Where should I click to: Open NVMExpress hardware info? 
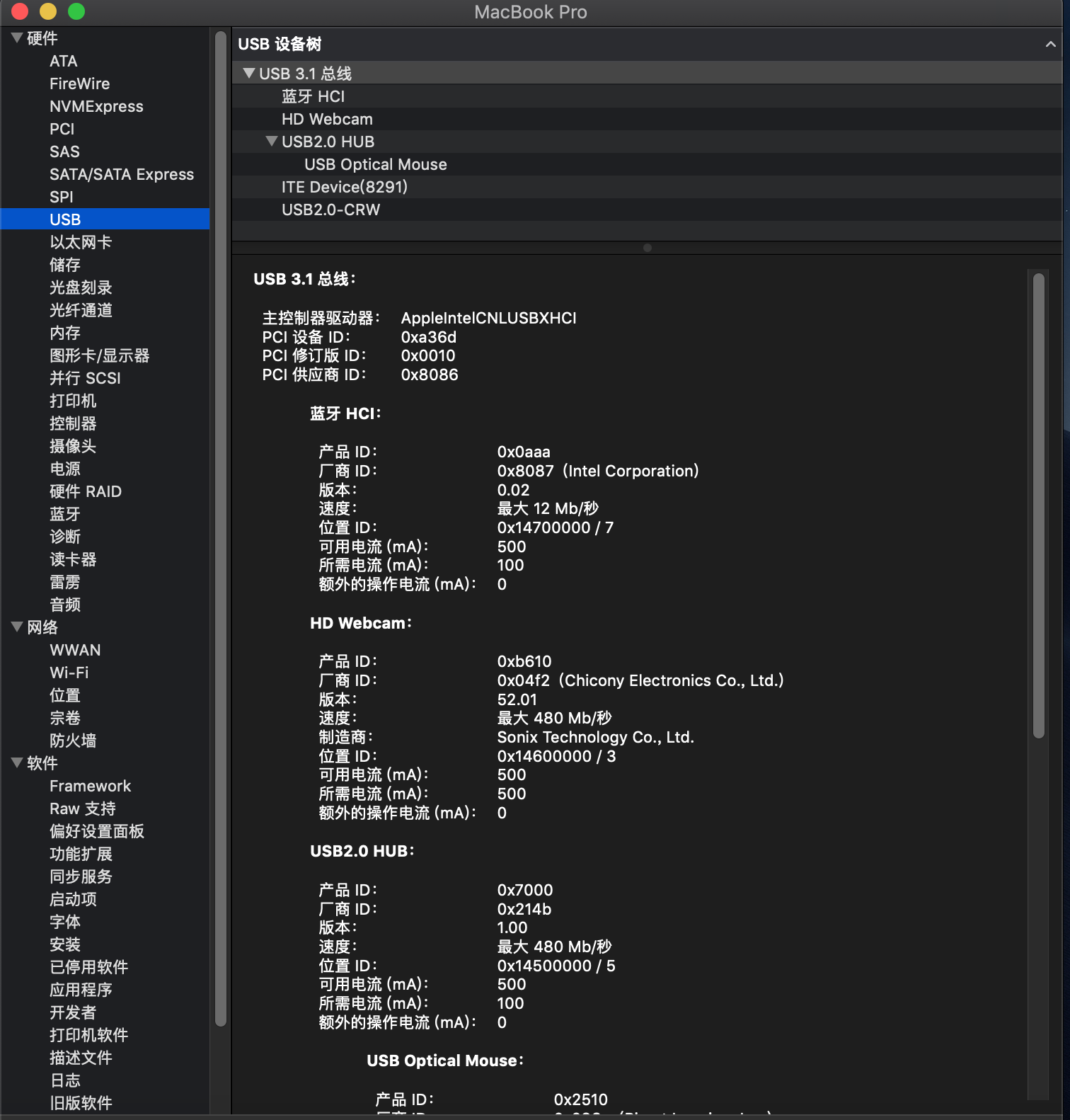click(96, 106)
